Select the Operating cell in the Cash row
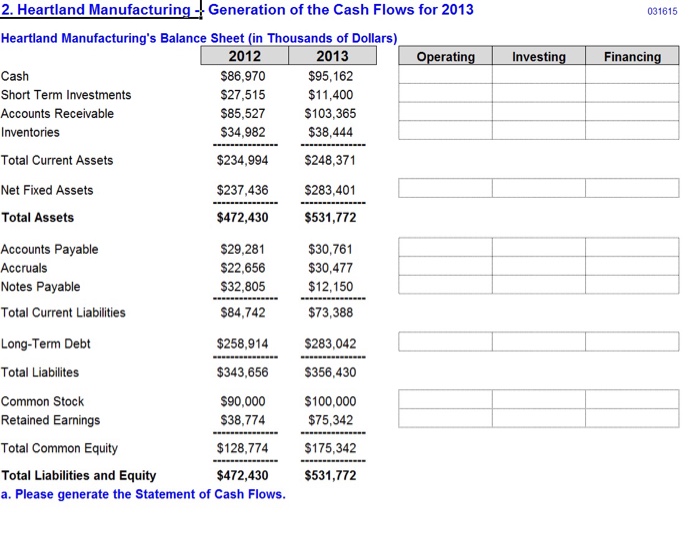Image resolution: width=700 pixels, height=542 pixels. (x=445, y=76)
